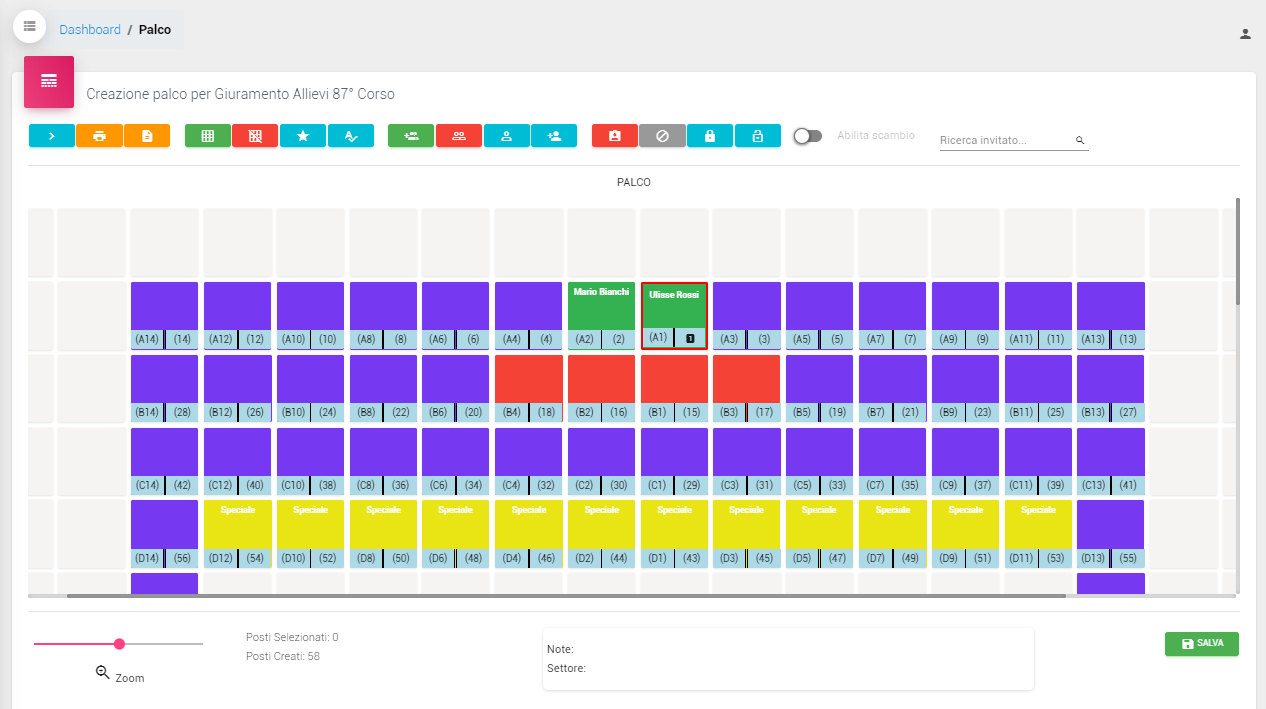Click the green grid icon button
Screen dimensions: 1266x709
tap(208, 136)
